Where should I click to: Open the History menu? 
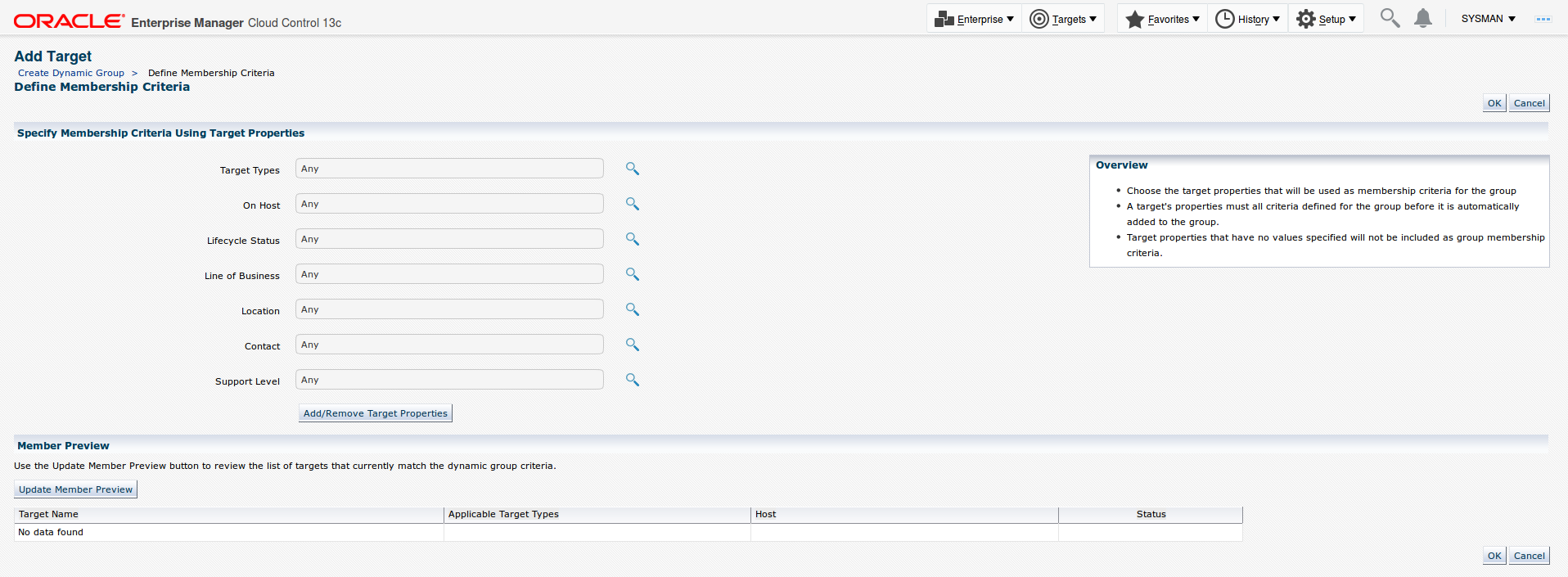(x=1247, y=19)
